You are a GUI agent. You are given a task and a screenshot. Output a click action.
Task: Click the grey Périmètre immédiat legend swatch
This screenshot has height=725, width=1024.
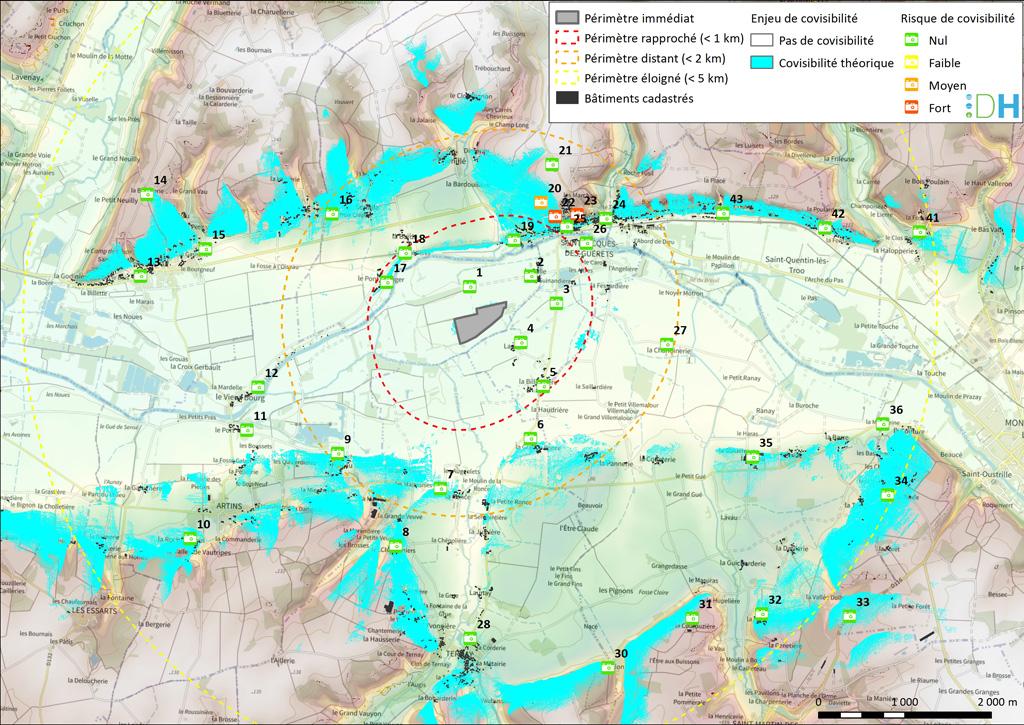[567, 18]
